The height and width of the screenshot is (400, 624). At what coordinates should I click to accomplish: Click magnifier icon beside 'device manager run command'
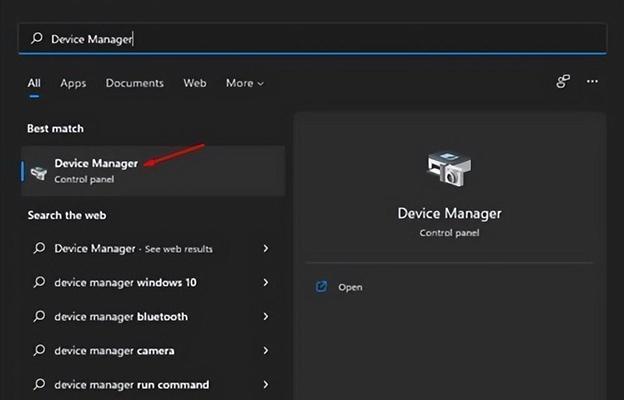pyautogui.click(x=39, y=384)
